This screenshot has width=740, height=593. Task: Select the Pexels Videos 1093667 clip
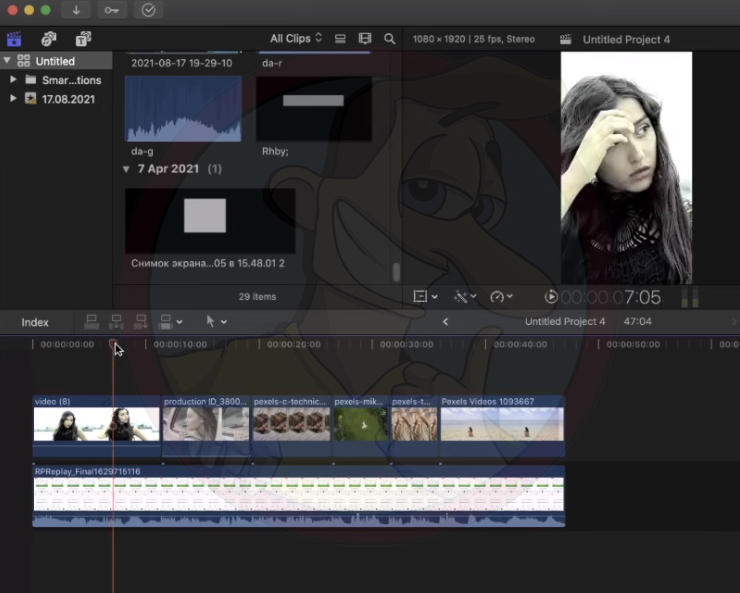pos(503,426)
